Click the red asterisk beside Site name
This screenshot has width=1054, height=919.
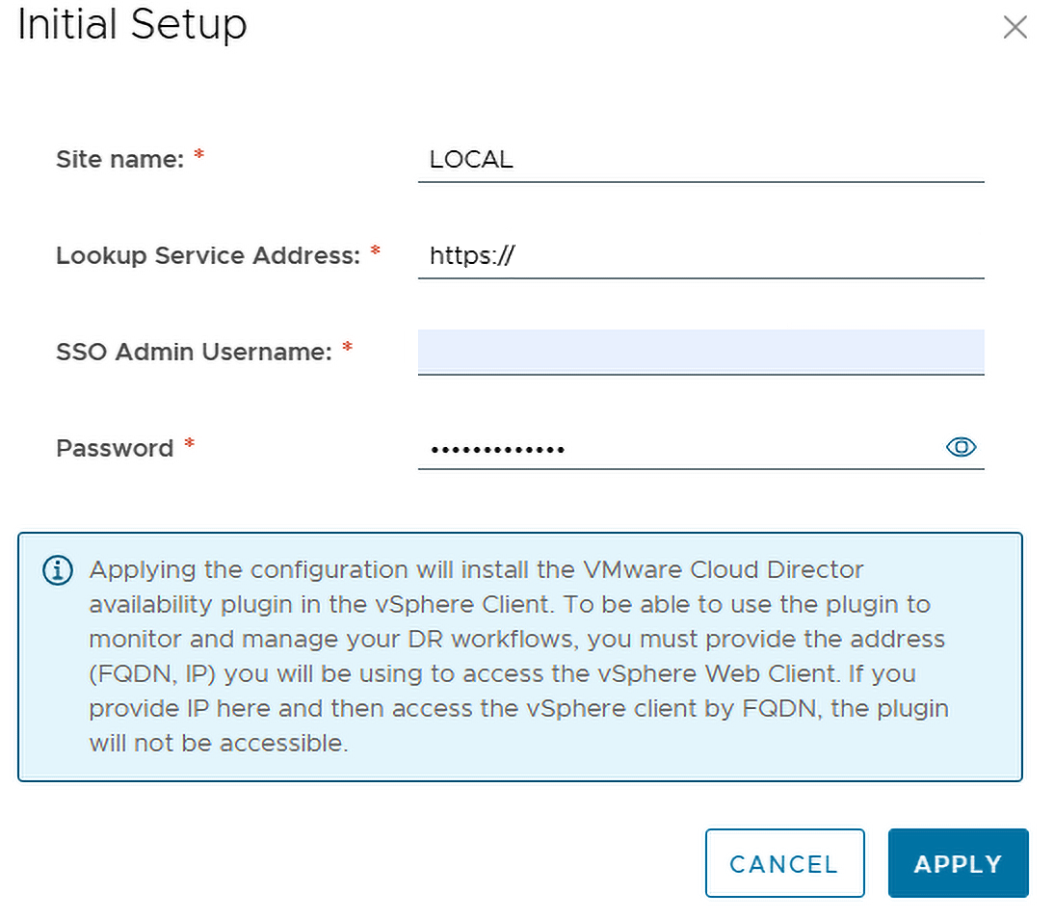(x=199, y=157)
